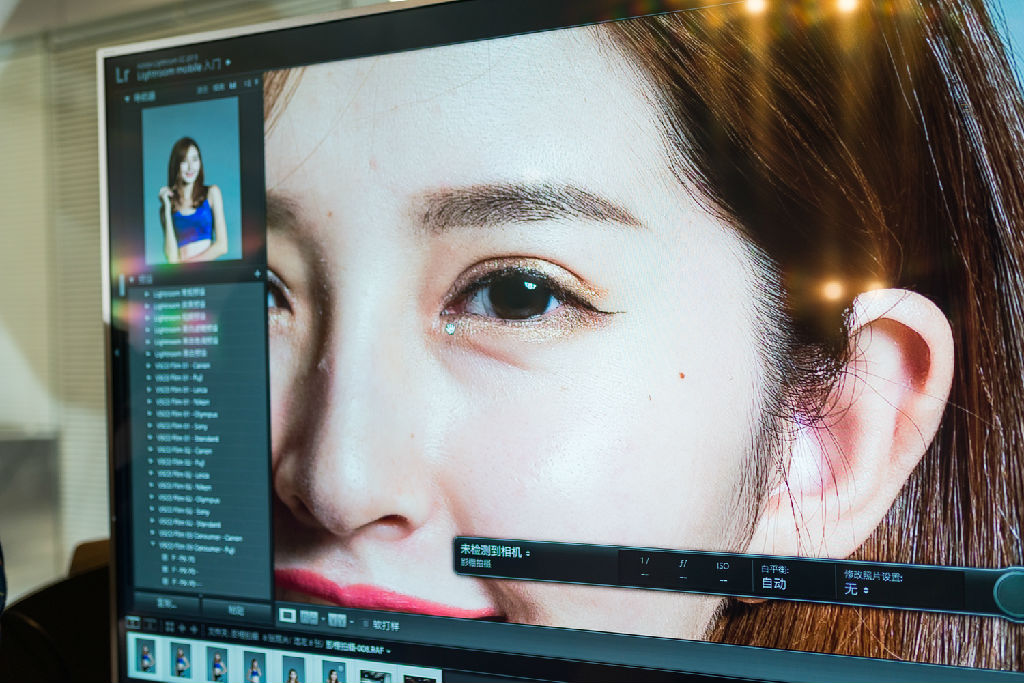Collapse the Presets panel header triangle
This screenshot has height=683, width=1024.
(132, 279)
